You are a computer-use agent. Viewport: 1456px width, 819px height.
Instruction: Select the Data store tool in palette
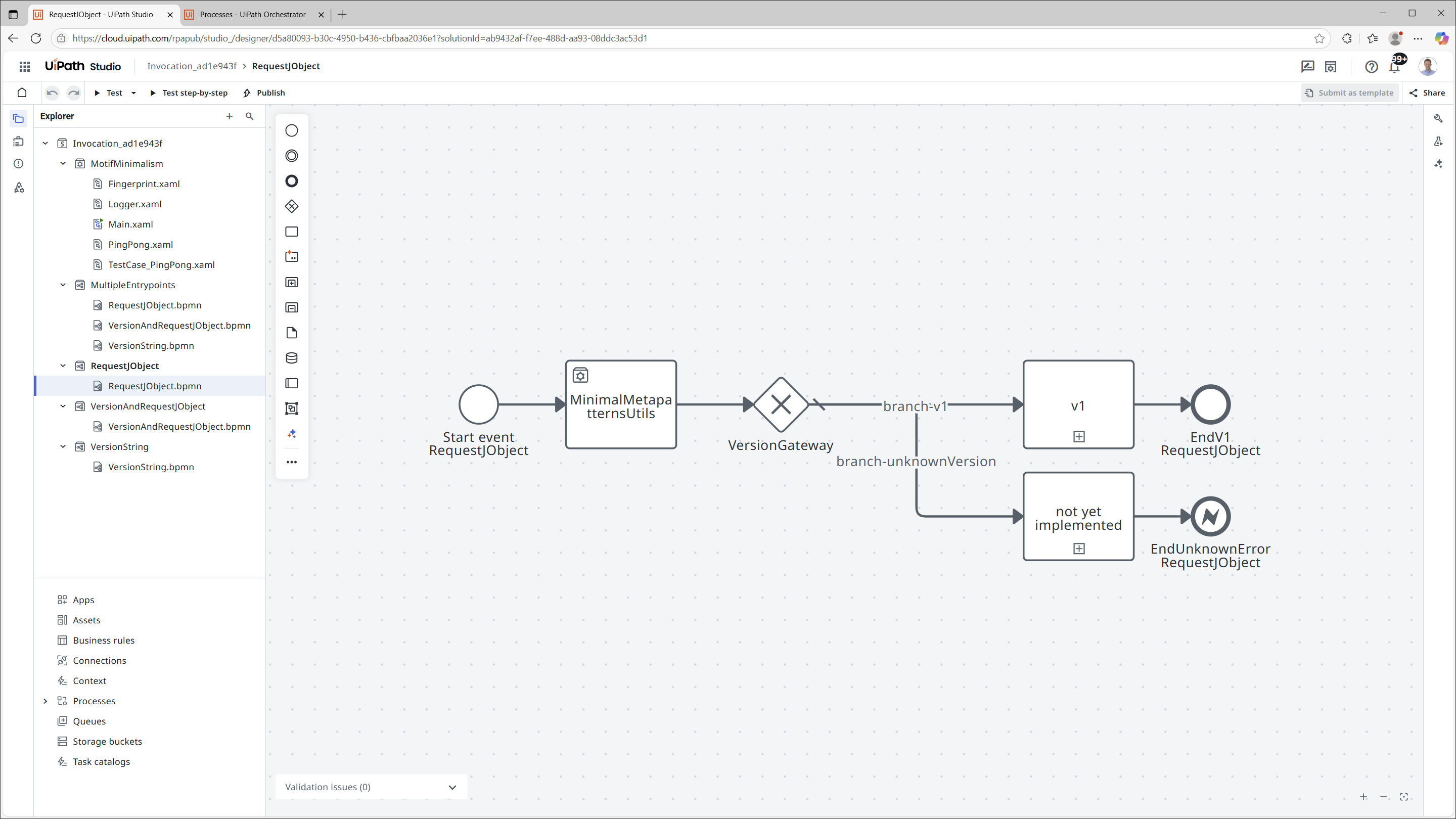pyautogui.click(x=291, y=358)
